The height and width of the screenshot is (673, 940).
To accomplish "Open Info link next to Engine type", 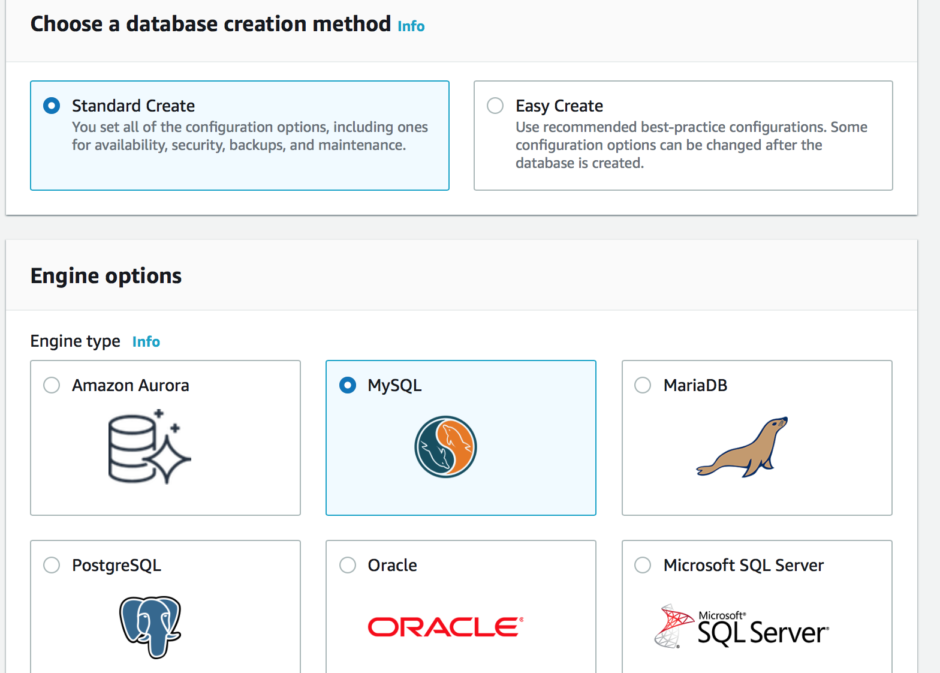I will click(x=146, y=342).
